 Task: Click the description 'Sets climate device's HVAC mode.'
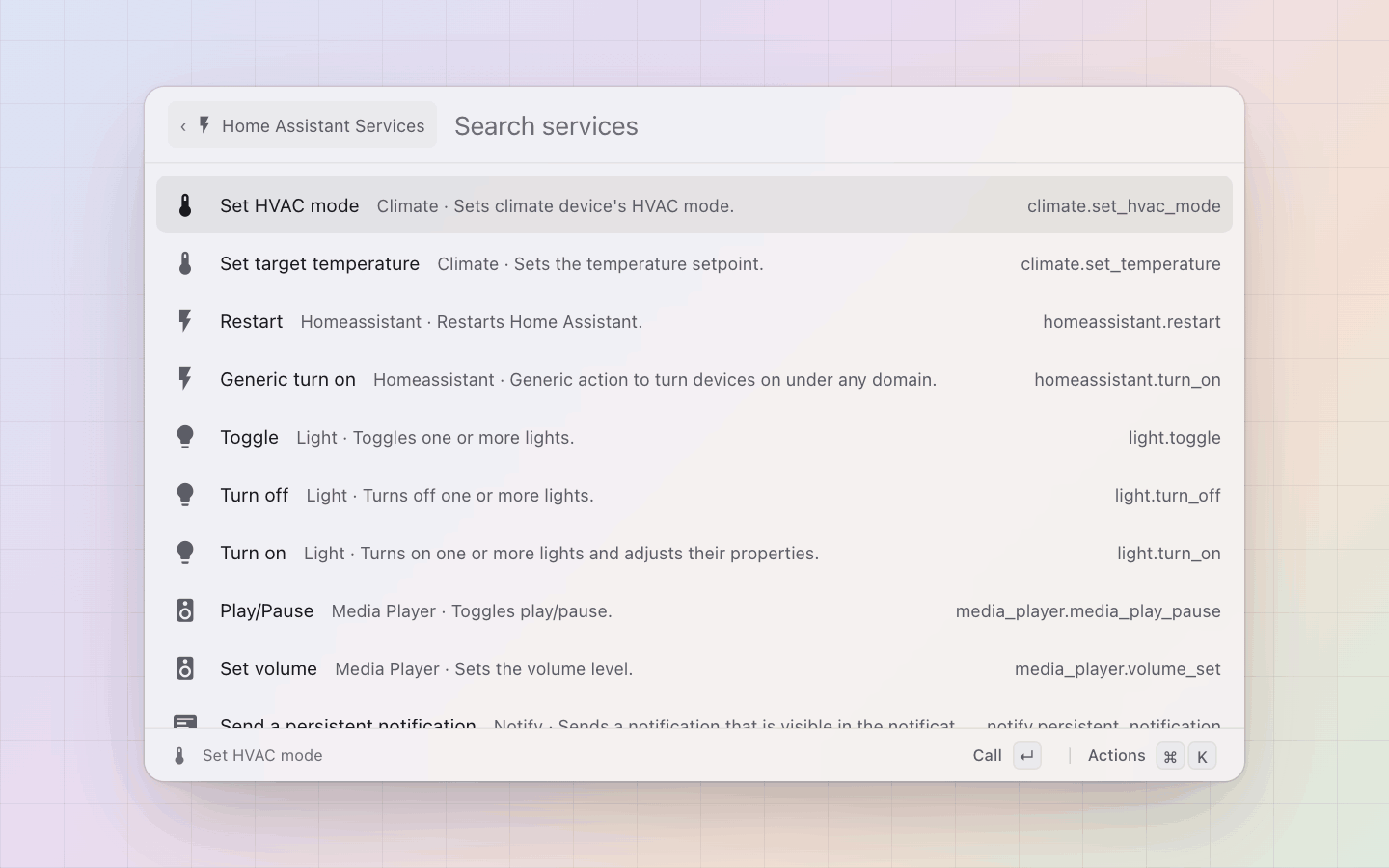[594, 205]
